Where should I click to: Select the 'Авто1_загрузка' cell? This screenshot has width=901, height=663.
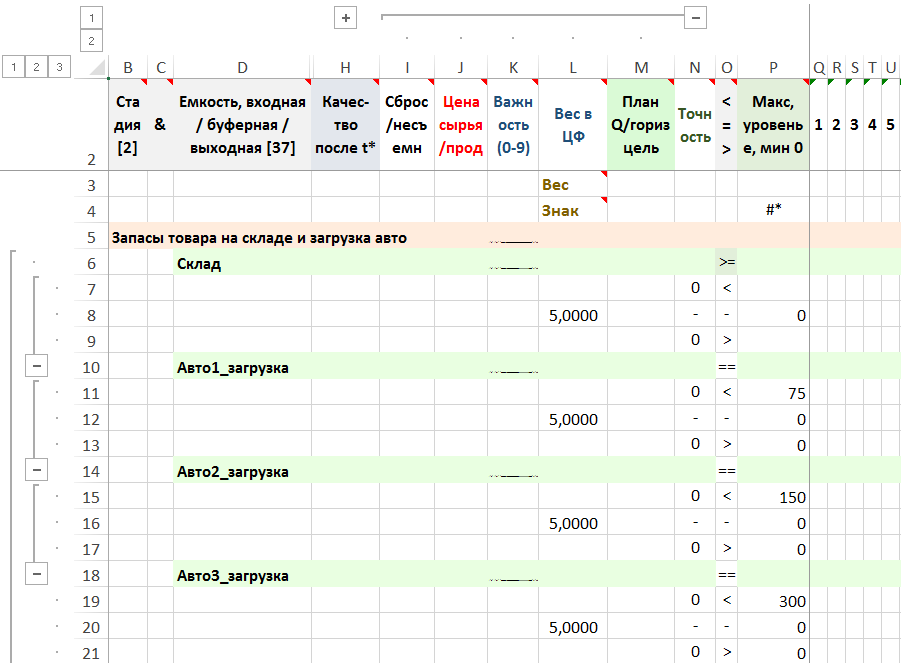pos(242,368)
